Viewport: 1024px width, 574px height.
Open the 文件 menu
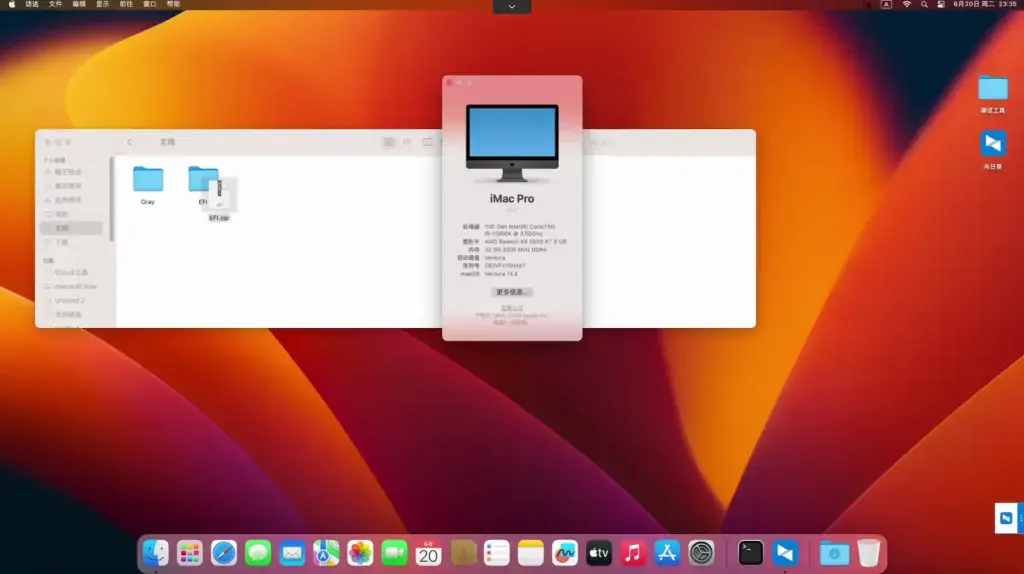56,4
